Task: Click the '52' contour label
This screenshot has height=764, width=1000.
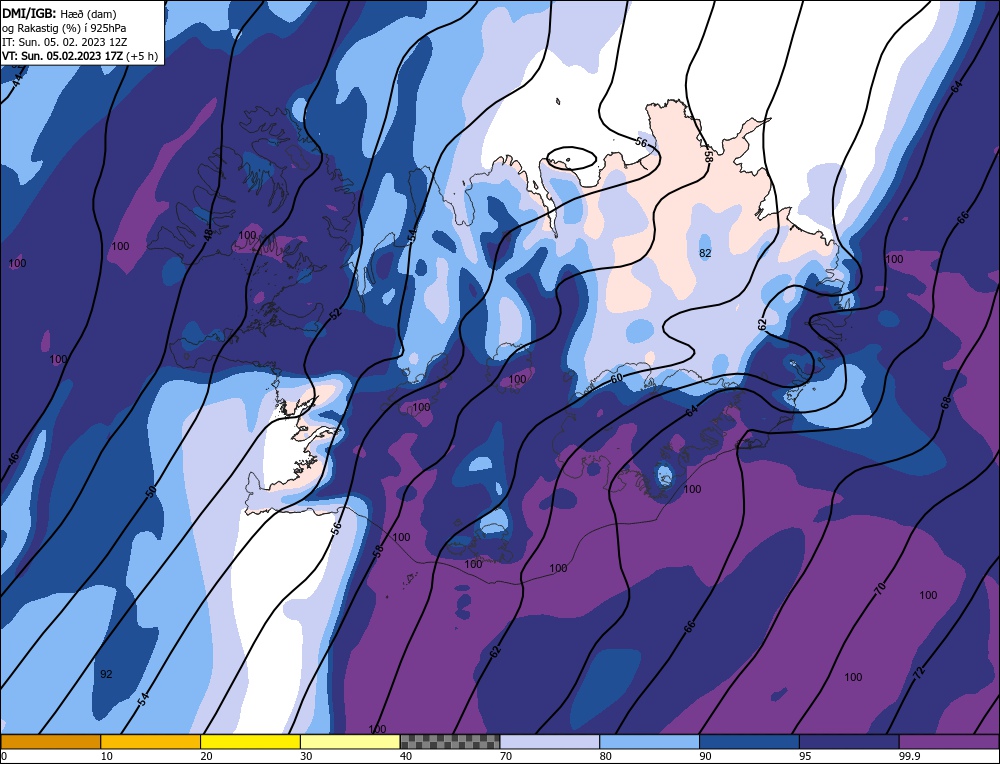Action: (x=335, y=313)
